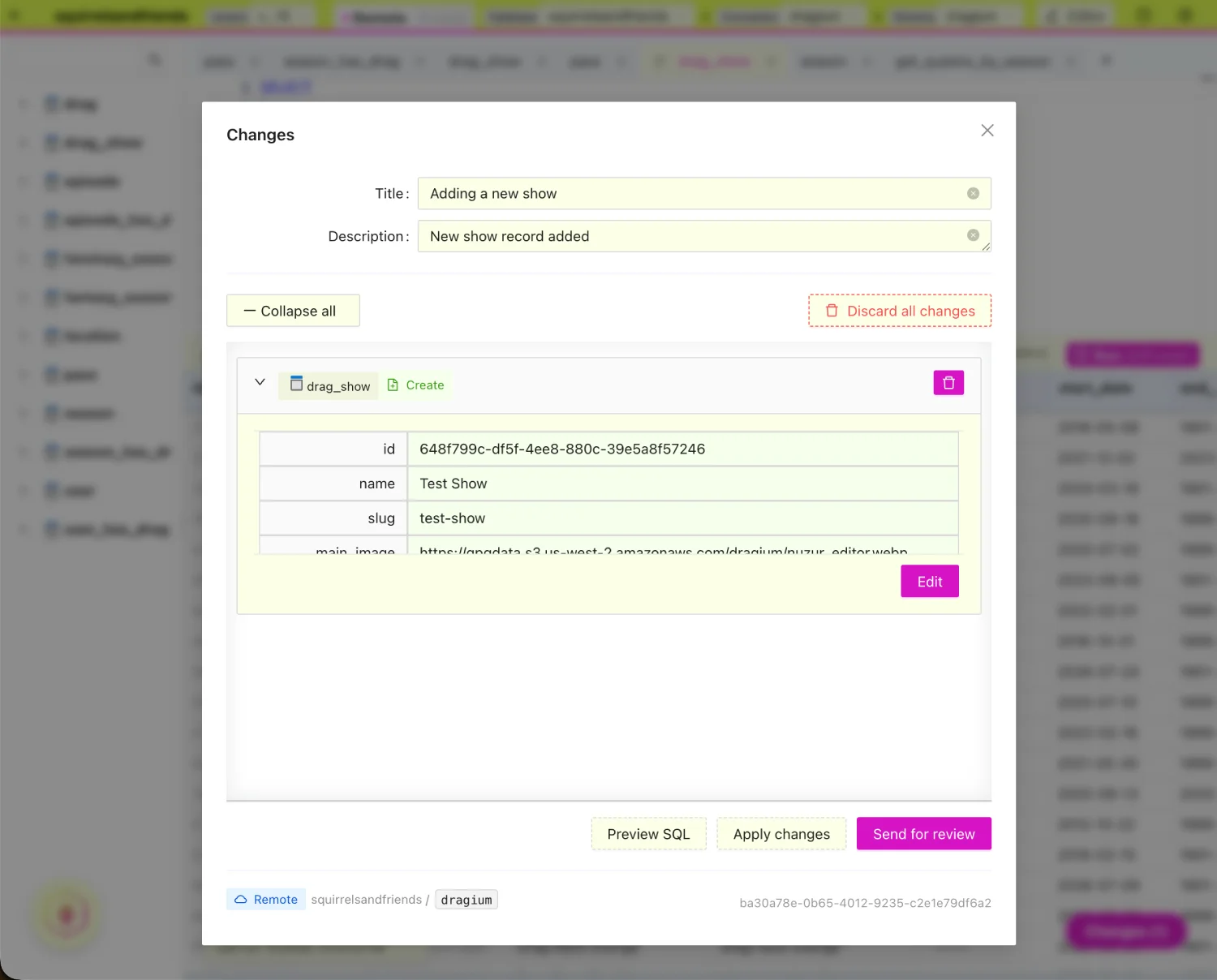Click Apply changes

point(781,834)
